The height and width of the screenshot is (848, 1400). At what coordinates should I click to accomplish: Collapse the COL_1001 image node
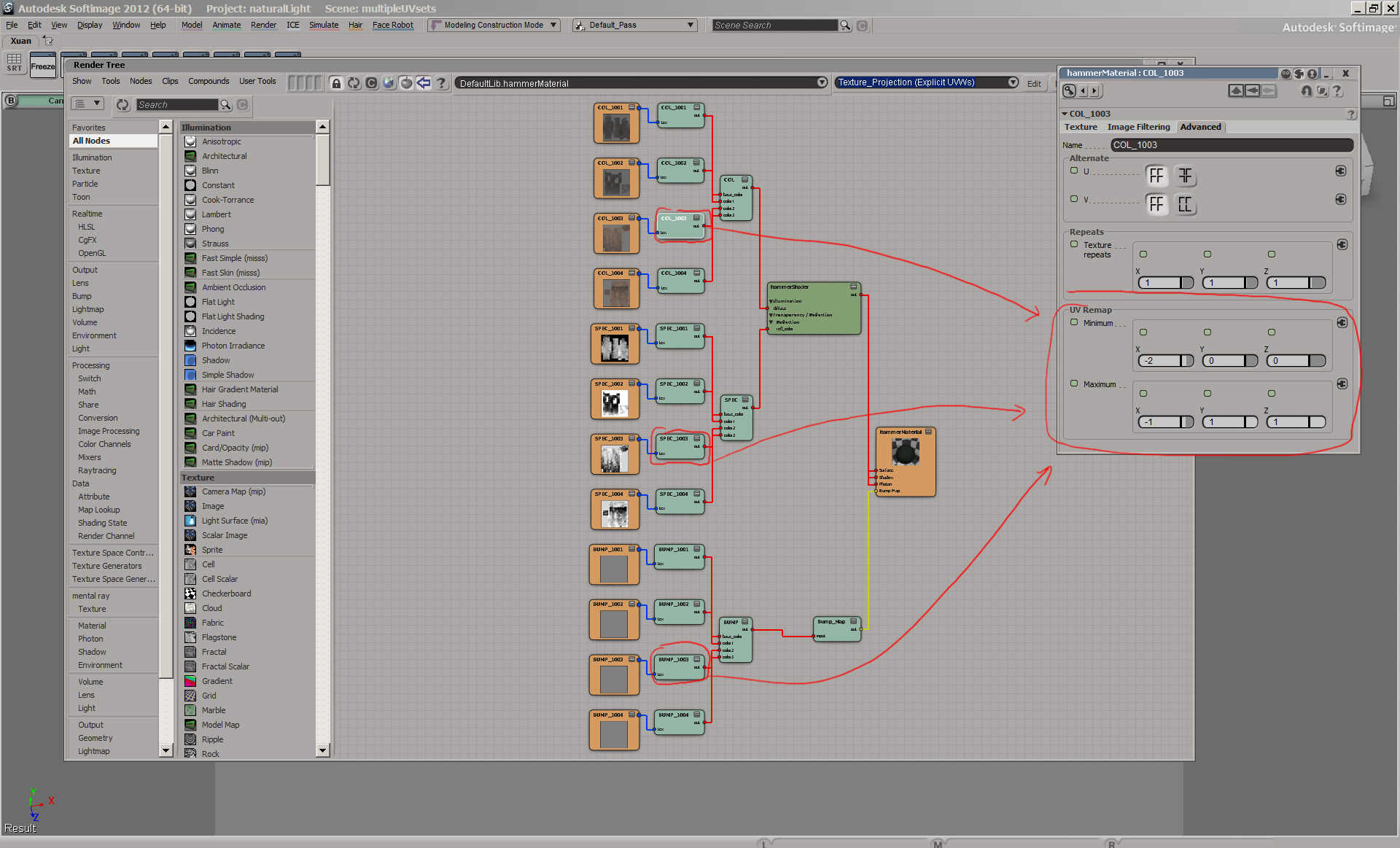coord(631,107)
